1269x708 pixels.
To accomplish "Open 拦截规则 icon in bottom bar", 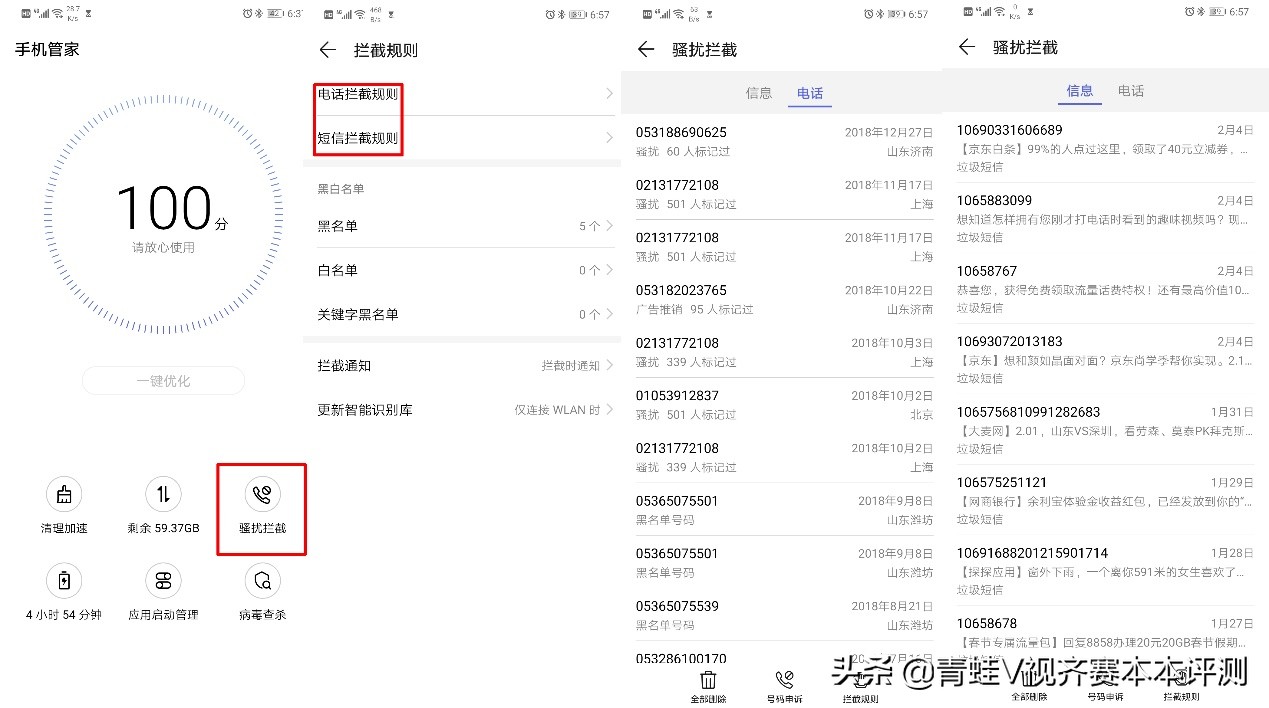I will pyautogui.click(x=858, y=682).
